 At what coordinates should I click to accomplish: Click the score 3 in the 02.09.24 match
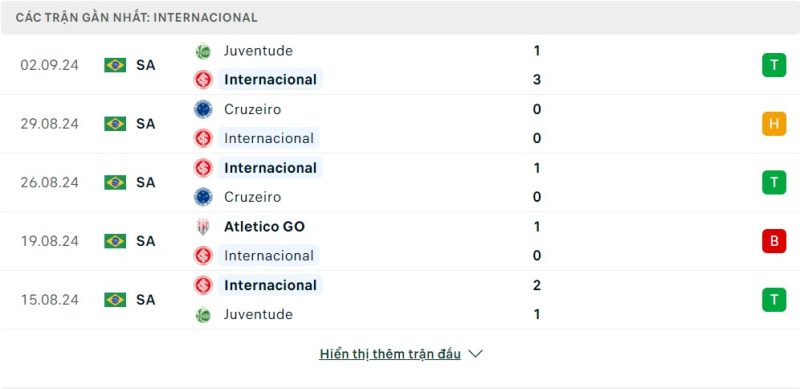(537, 80)
